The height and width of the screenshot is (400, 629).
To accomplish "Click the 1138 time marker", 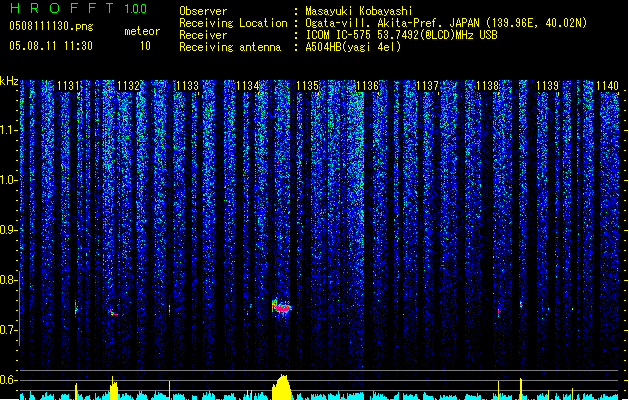I will pyautogui.click(x=487, y=85).
